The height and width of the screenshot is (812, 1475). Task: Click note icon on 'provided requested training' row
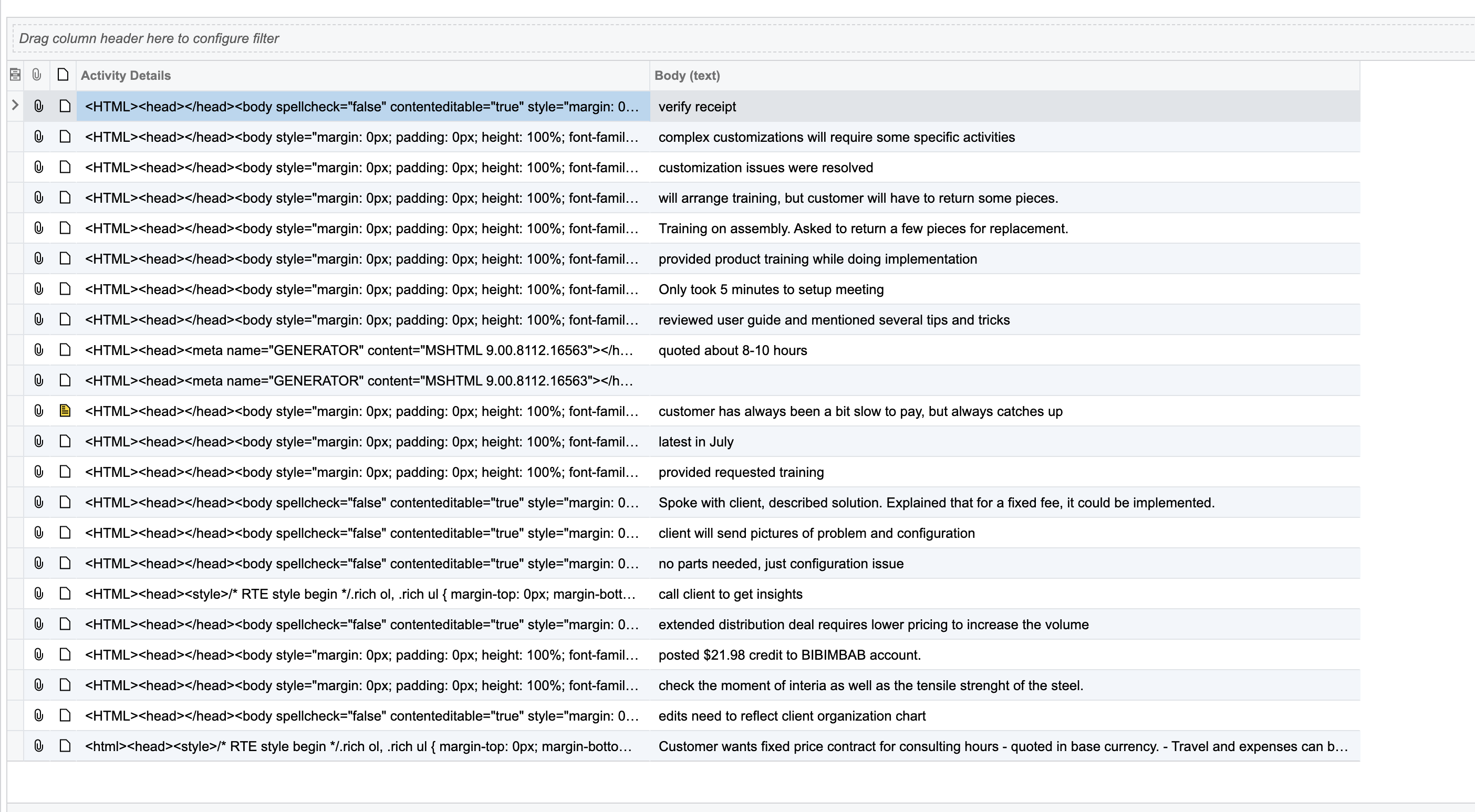coord(65,472)
